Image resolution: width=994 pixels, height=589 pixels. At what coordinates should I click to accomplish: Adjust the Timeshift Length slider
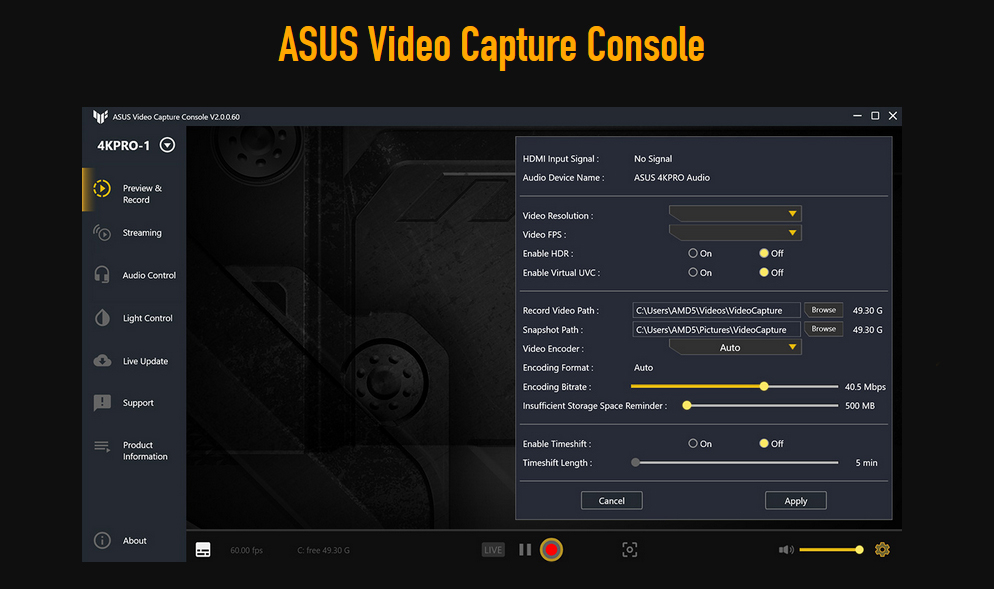pyautogui.click(x=635, y=462)
